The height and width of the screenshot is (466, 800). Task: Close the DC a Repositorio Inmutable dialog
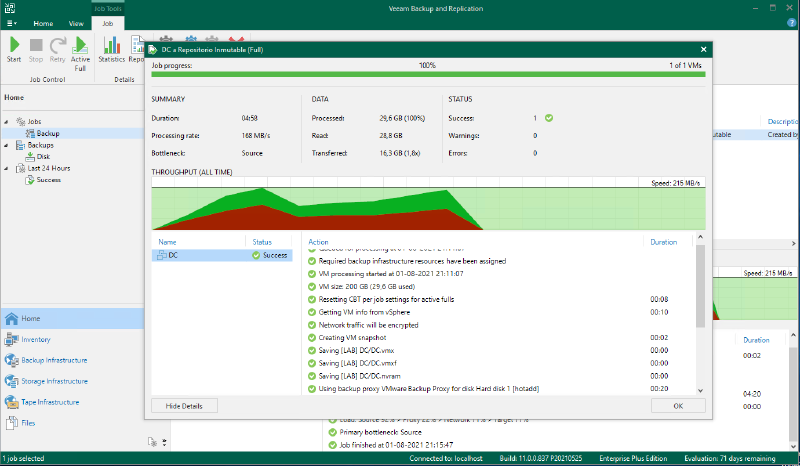[704, 50]
